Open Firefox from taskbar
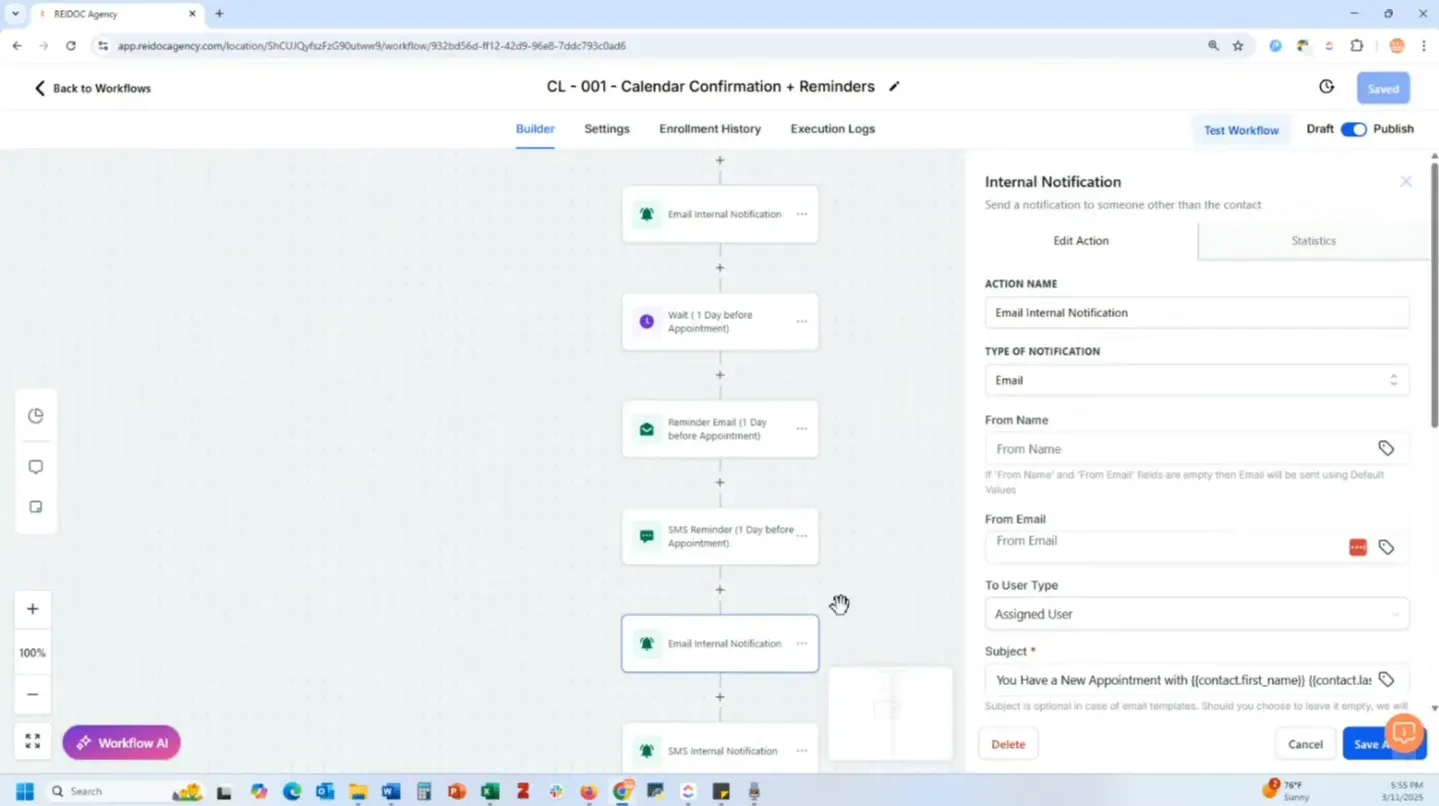1439x806 pixels. coord(588,791)
